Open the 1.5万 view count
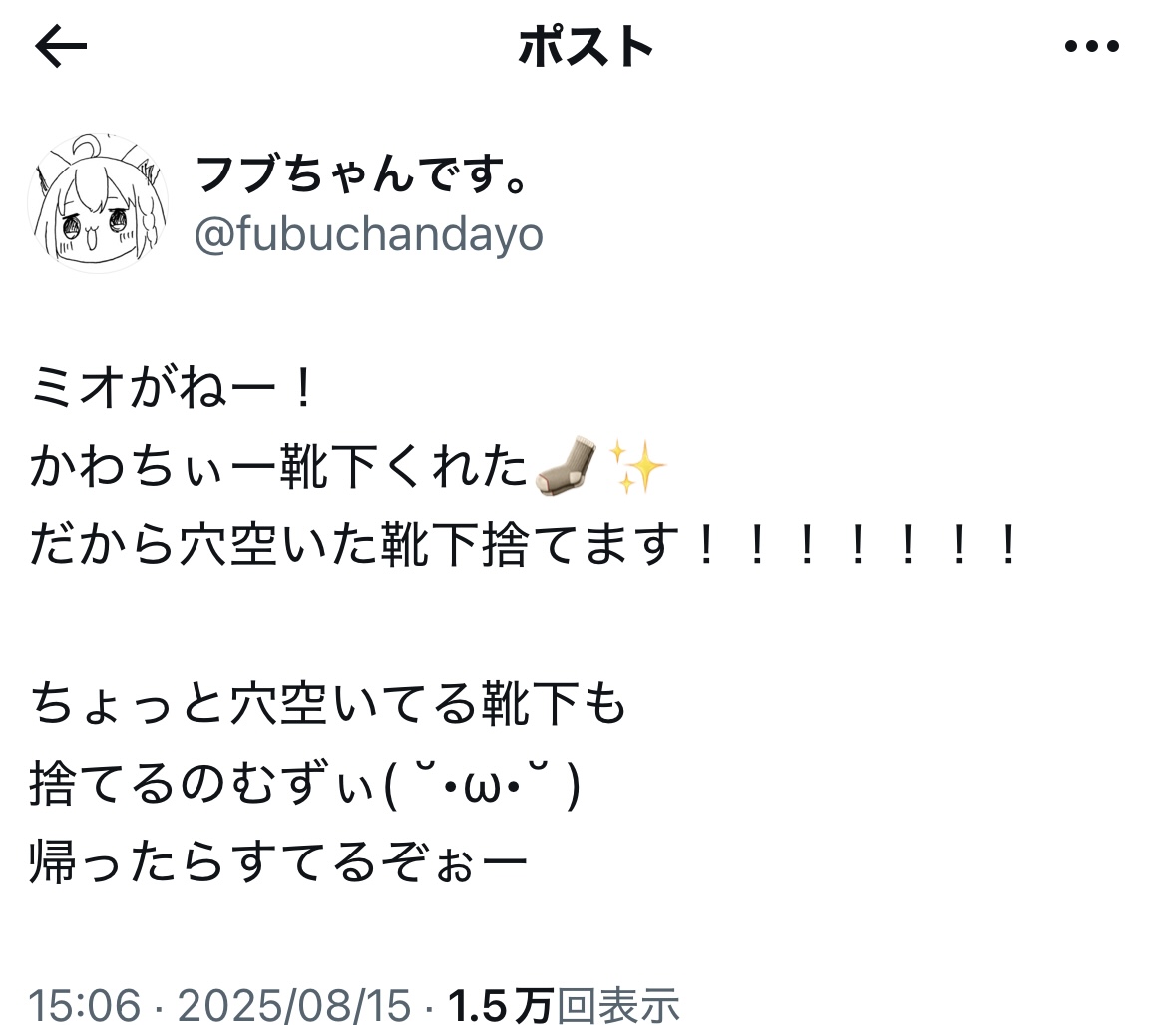Screen dimensions: 1176x1025 click(501, 1005)
